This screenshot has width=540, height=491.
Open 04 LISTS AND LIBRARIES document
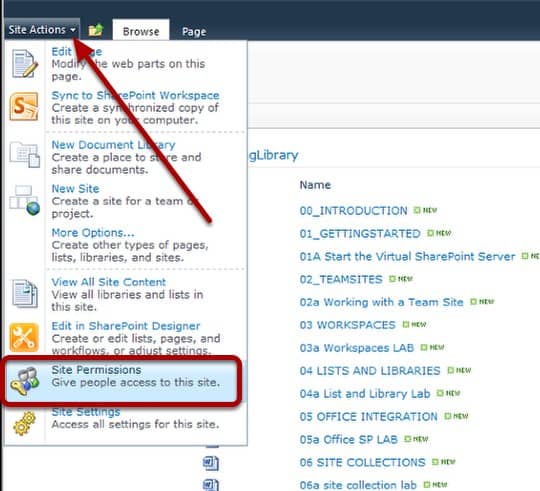[370, 371]
